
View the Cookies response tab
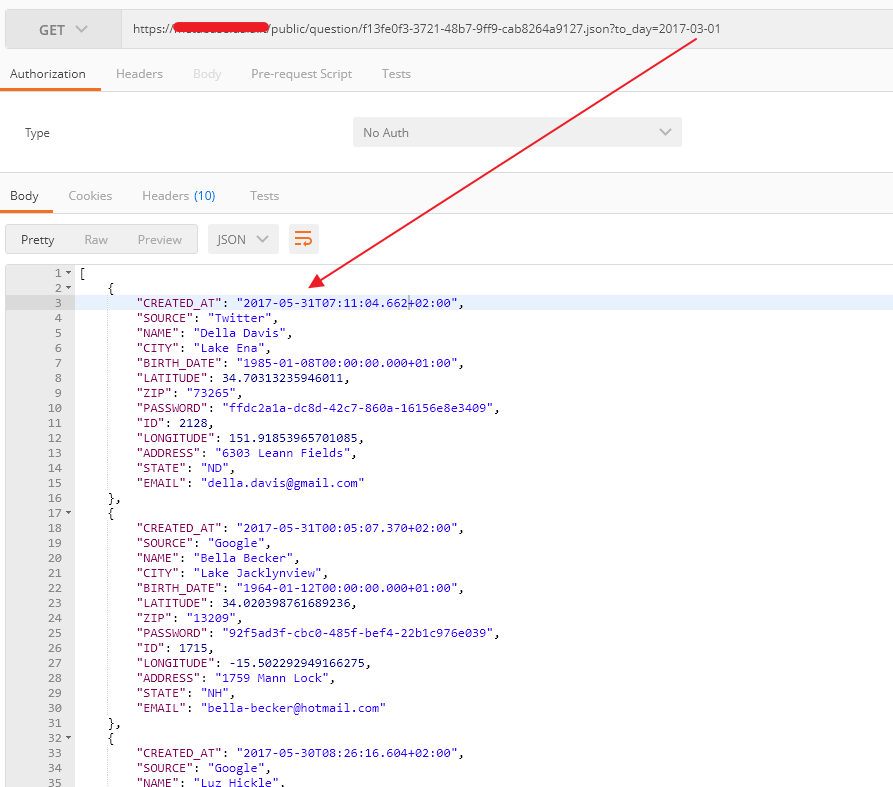(90, 195)
